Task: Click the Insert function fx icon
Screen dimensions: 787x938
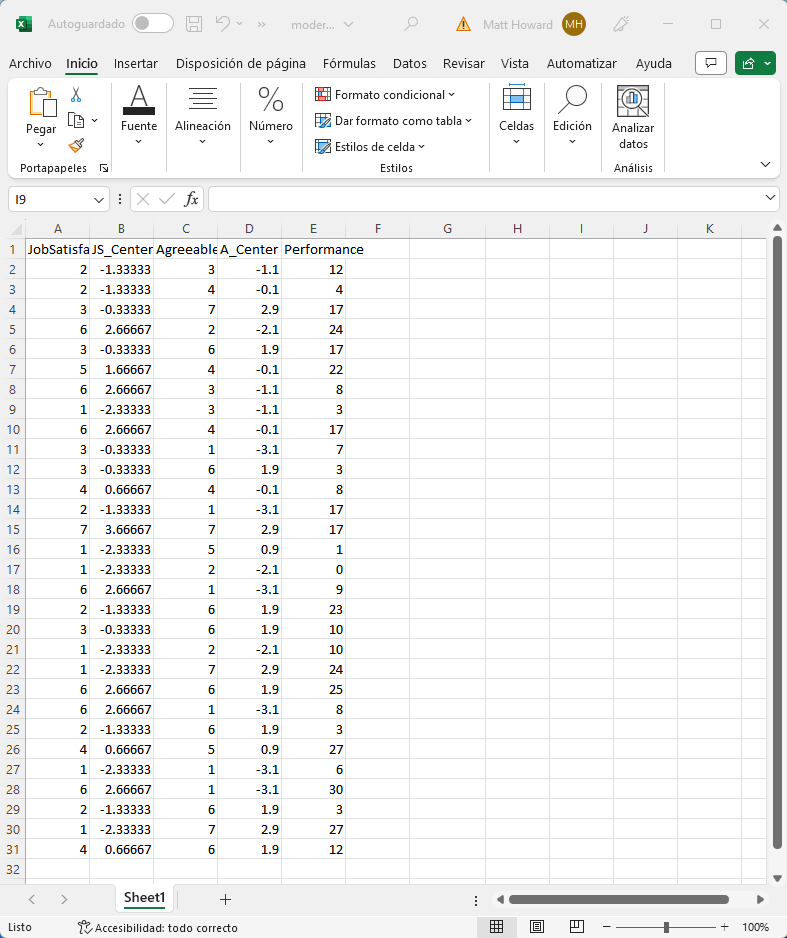Action: [x=191, y=199]
